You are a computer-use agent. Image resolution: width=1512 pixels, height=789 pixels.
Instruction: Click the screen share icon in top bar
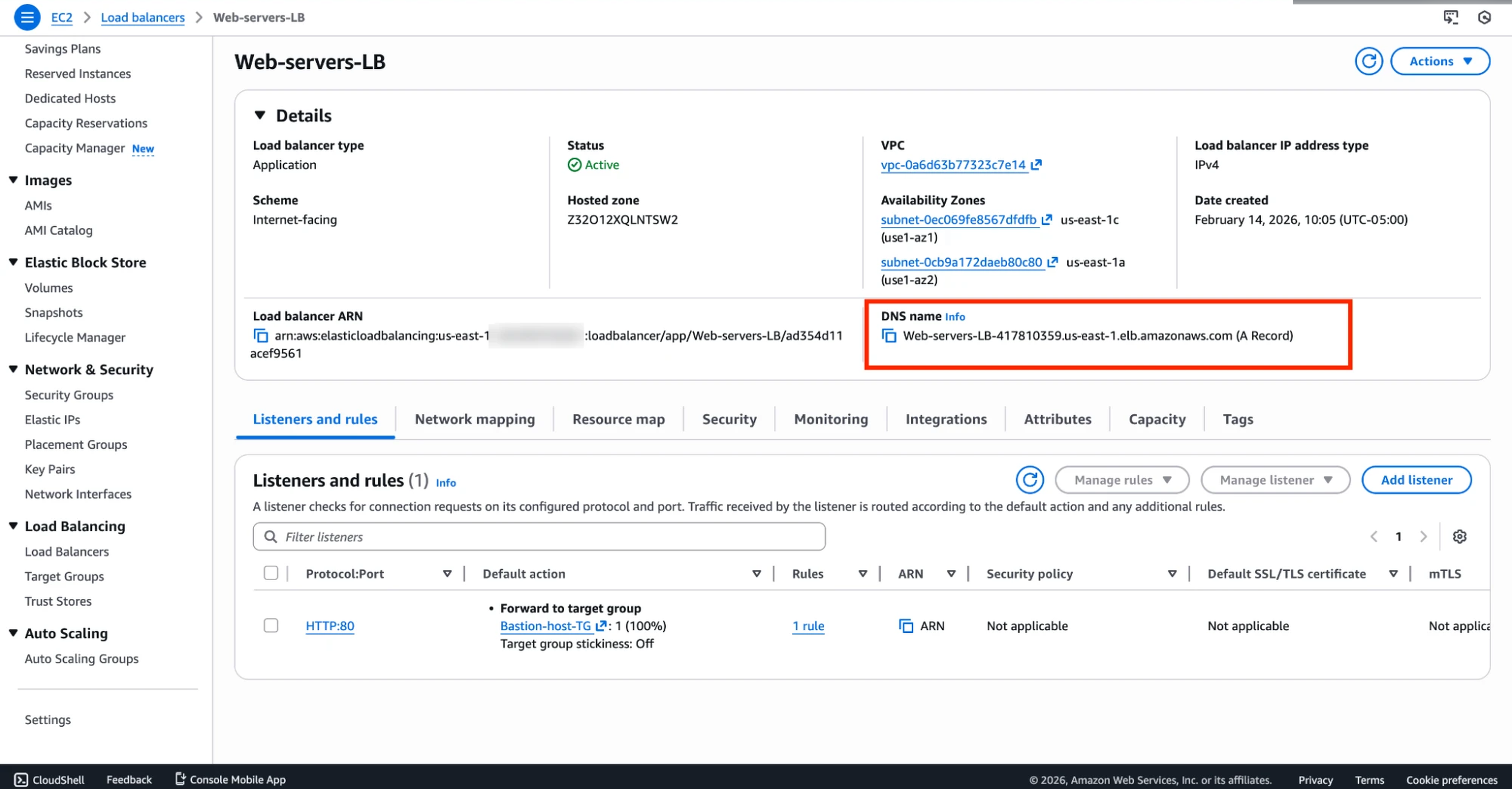[x=1451, y=17]
